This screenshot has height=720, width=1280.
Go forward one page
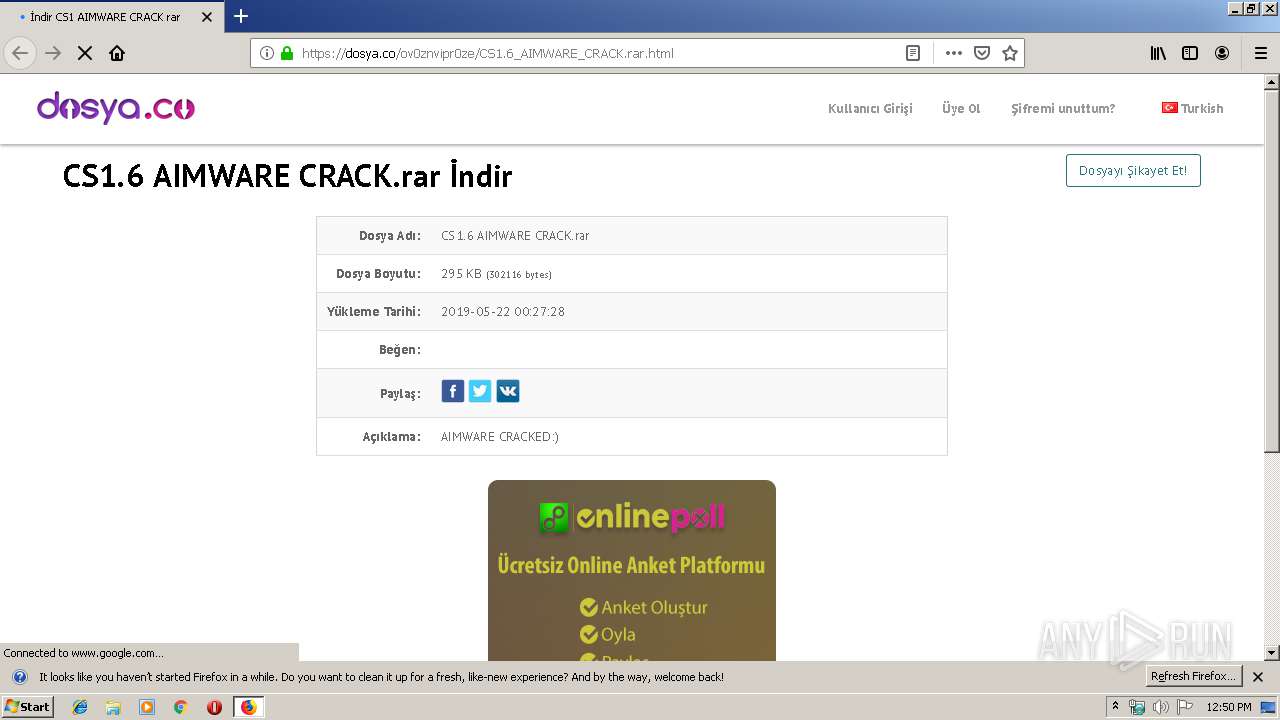coord(53,53)
